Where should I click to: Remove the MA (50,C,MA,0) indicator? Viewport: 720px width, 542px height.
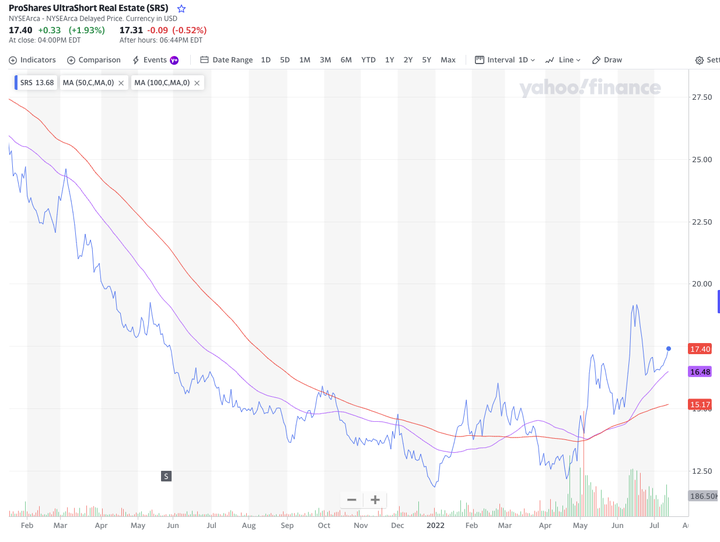point(121,83)
